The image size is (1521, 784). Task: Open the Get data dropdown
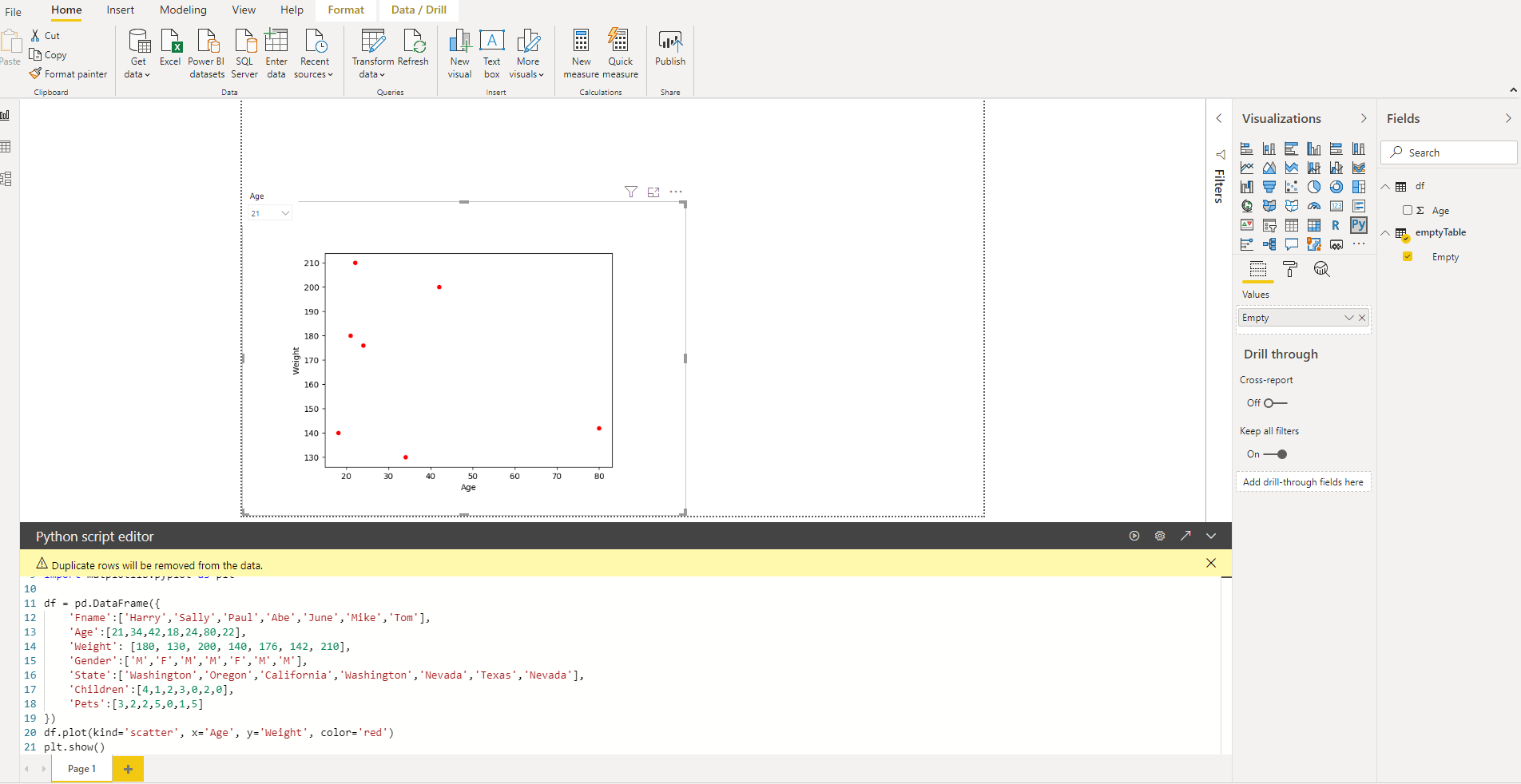[x=137, y=53]
